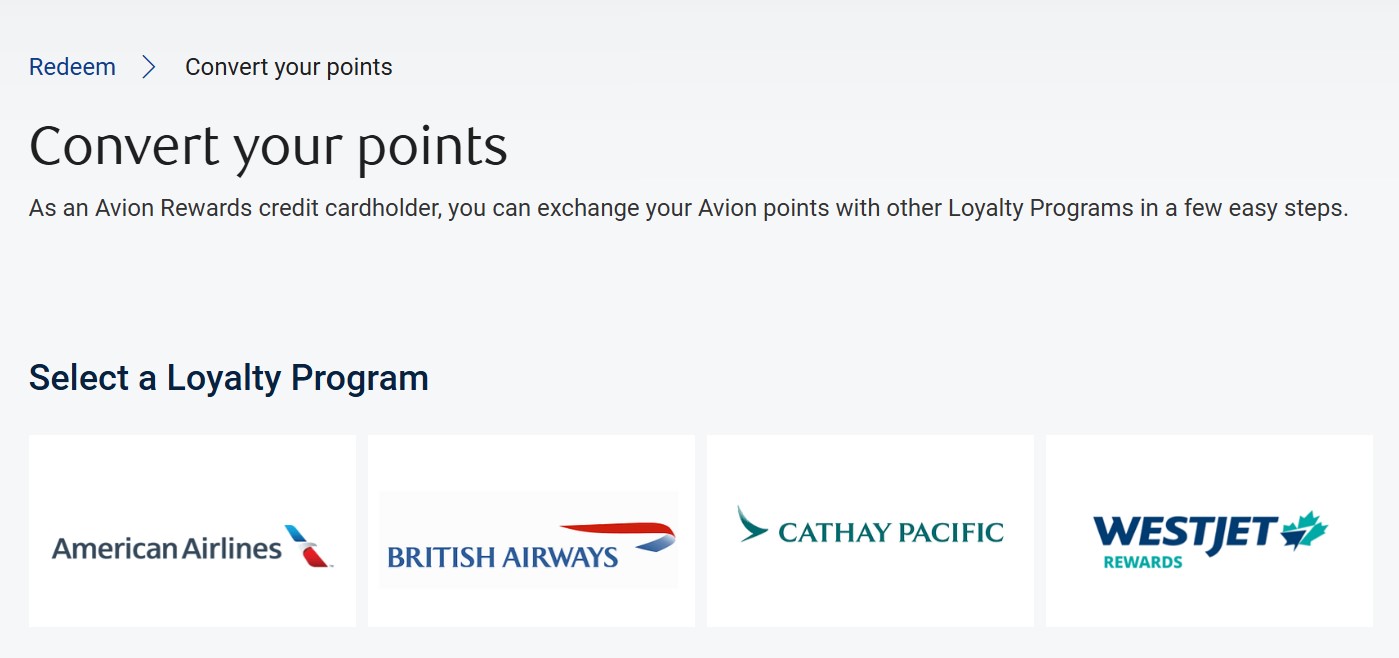The width and height of the screenshot is (1399, 658).
Task: Navigate back using the Redeem breadcrumb link
Action: click(x=71, y=66)
